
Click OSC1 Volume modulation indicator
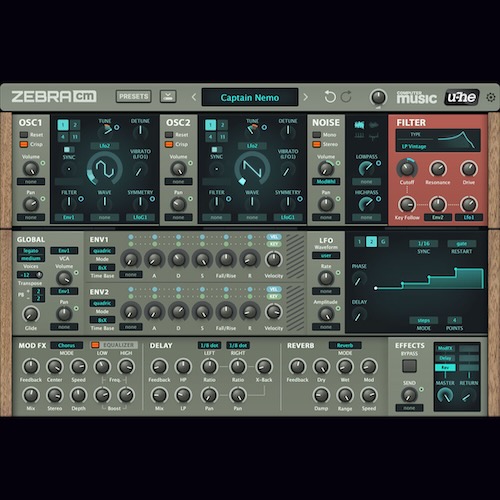click(43, 163)
